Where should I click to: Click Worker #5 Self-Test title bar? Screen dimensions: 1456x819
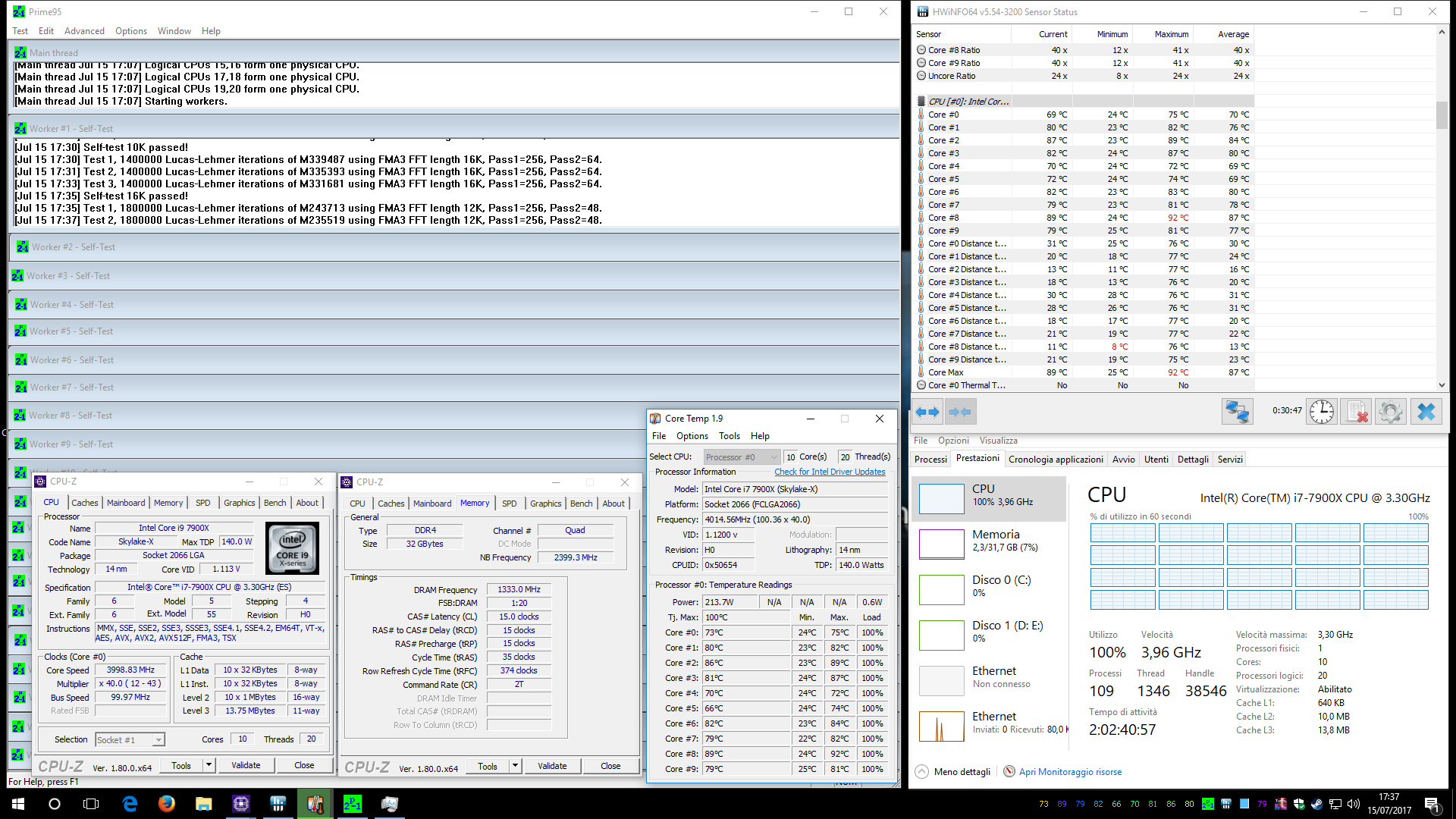[453, 331]
